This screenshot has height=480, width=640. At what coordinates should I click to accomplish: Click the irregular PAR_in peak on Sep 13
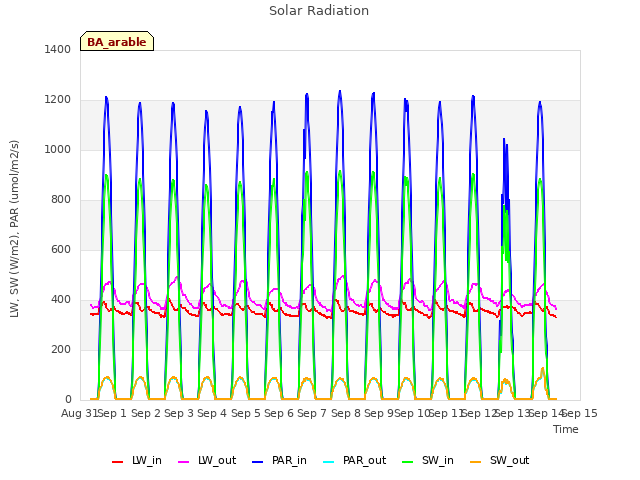coord(505,141)
